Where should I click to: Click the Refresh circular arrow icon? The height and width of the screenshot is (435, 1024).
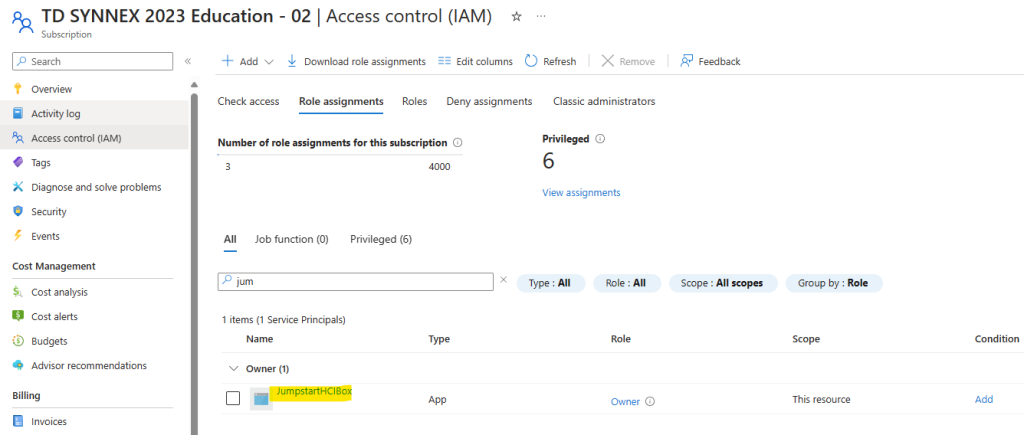click(x=531, y=61)
